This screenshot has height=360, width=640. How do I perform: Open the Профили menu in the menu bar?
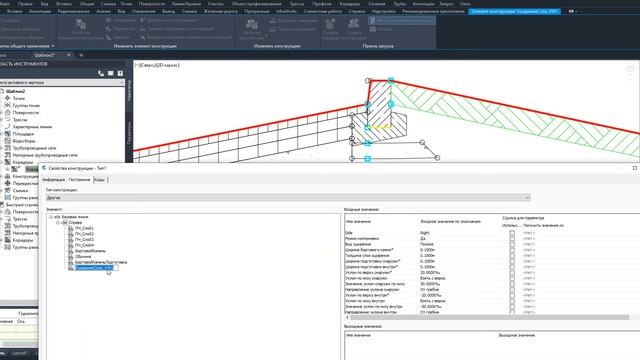322,4
